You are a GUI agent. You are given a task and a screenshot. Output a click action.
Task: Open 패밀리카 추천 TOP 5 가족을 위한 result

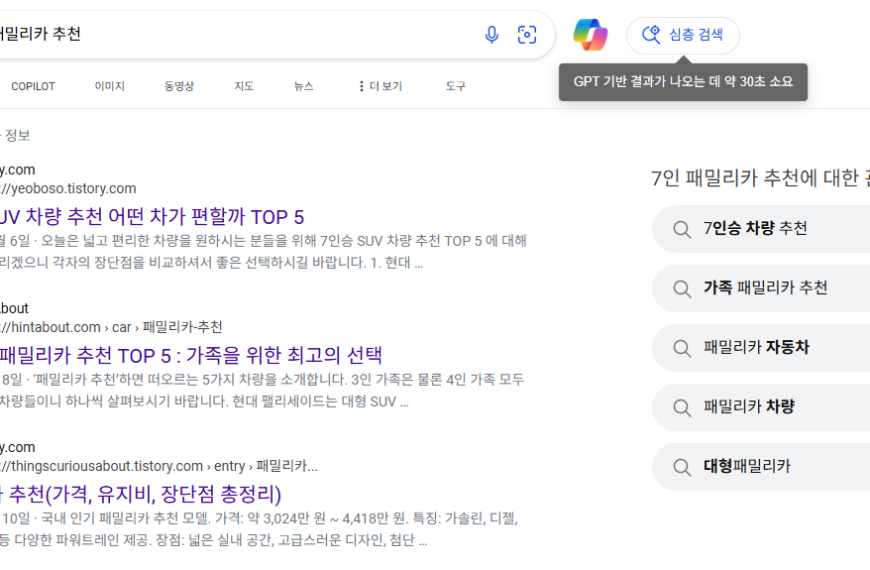pyautogui.click(x=191, y=355)
